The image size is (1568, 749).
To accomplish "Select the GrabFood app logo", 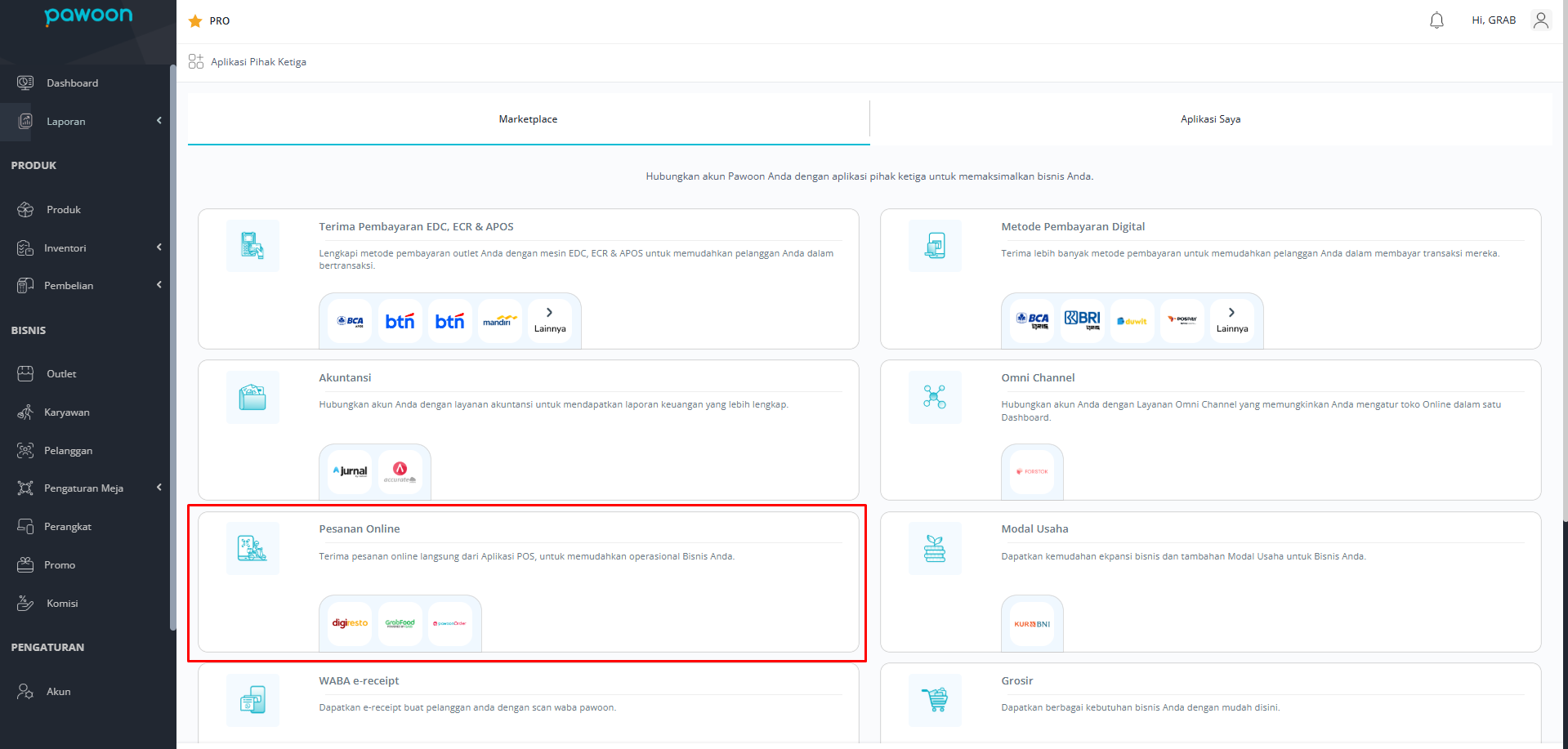I will coord(400,624).
